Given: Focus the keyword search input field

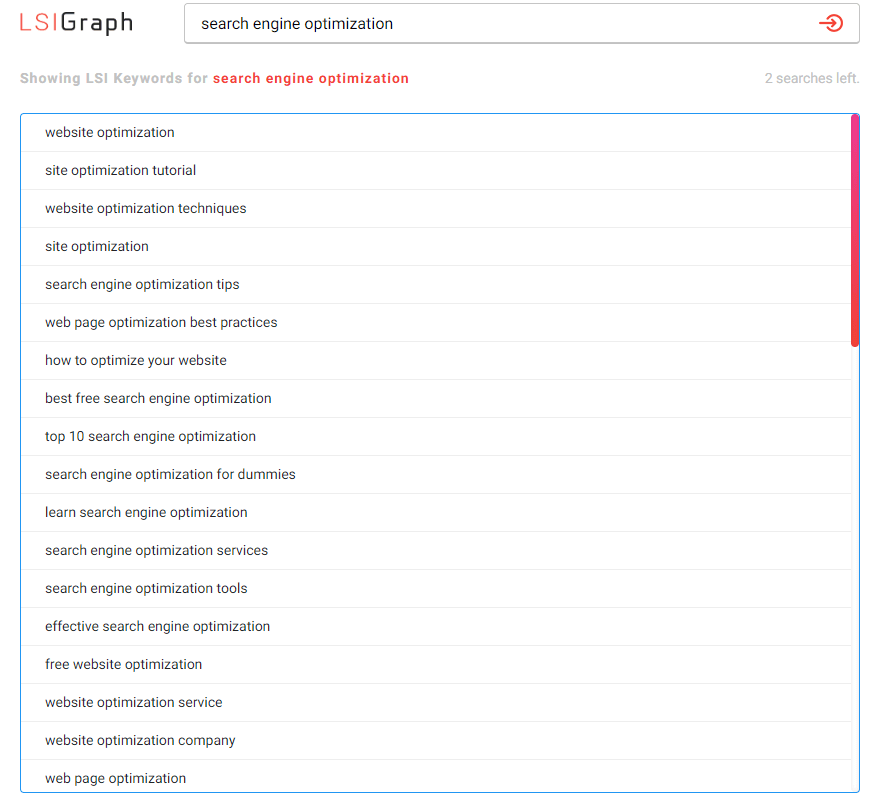Looking at the screenshot, I should coord(521,24).
